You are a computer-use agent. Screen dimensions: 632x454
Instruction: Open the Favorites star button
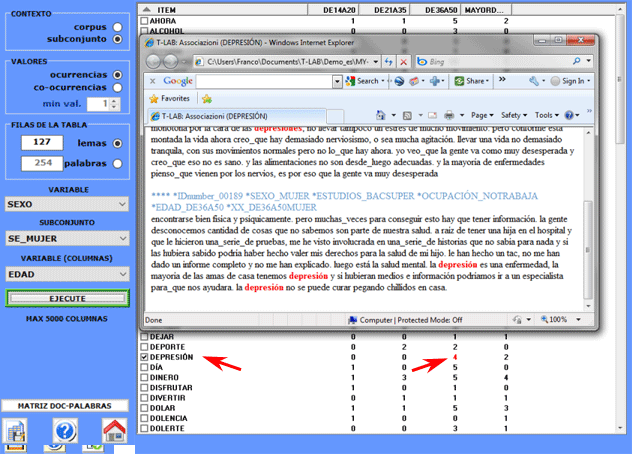pos(169,98)
